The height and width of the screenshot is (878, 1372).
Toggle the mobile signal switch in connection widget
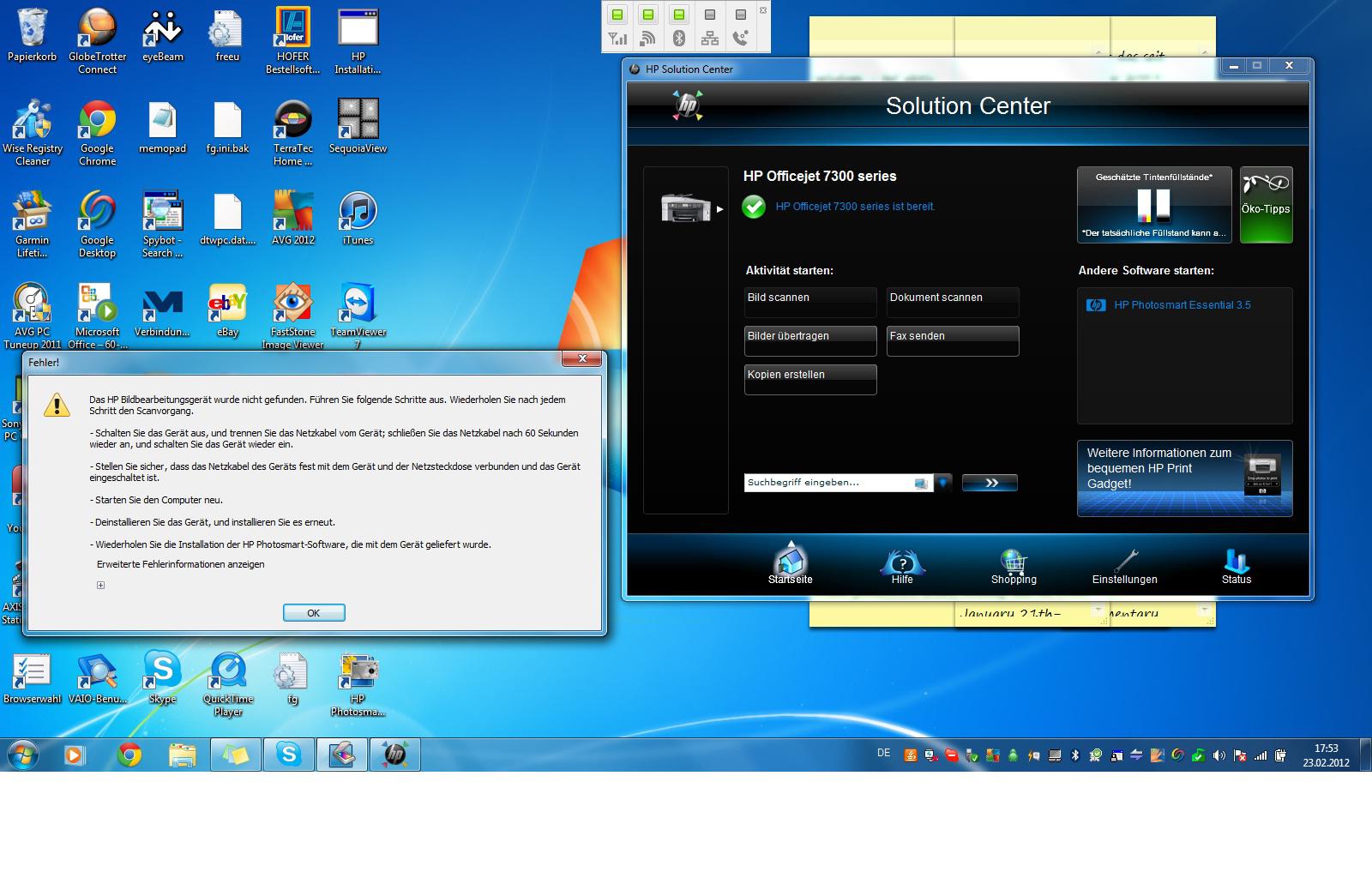(617, 15)
